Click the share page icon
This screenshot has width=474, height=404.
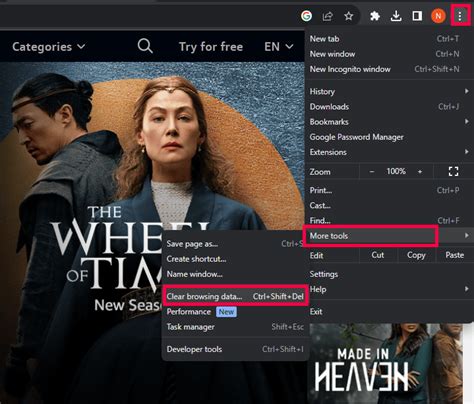pos(328,16)
